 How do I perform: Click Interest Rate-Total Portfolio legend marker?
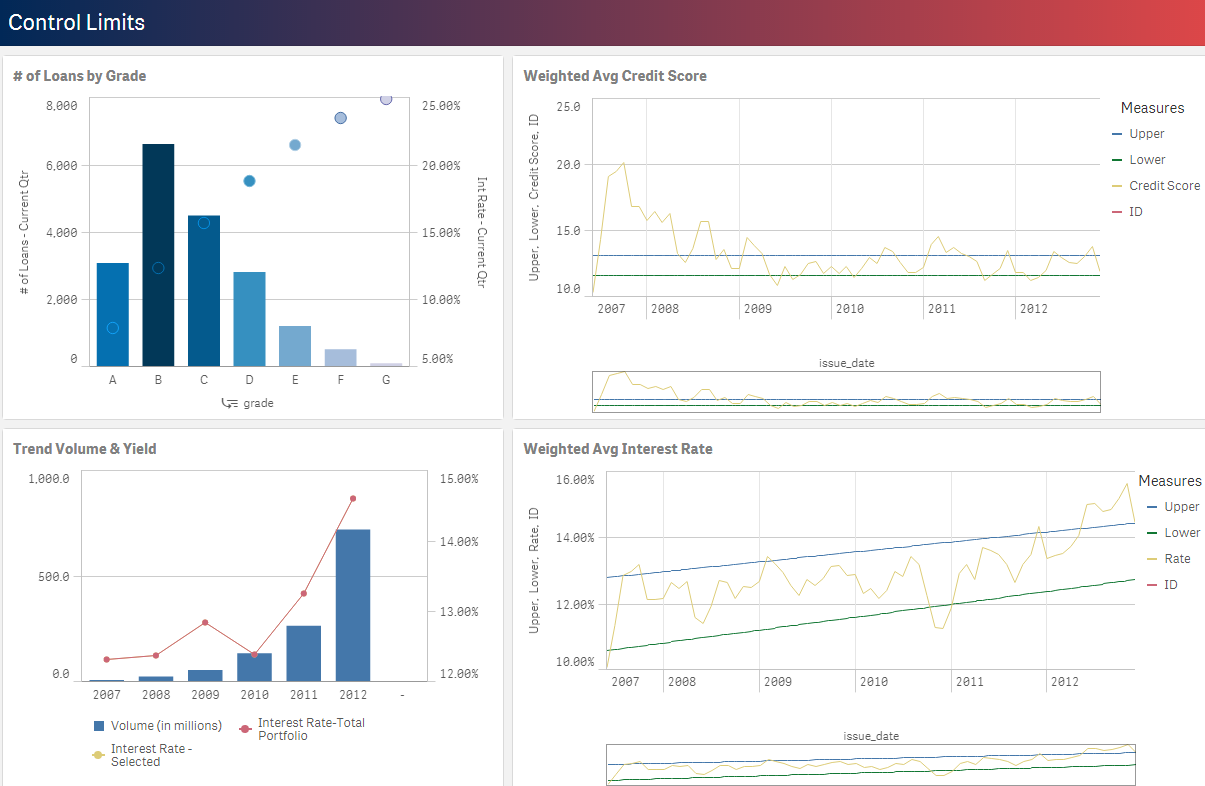coord(244,729)
